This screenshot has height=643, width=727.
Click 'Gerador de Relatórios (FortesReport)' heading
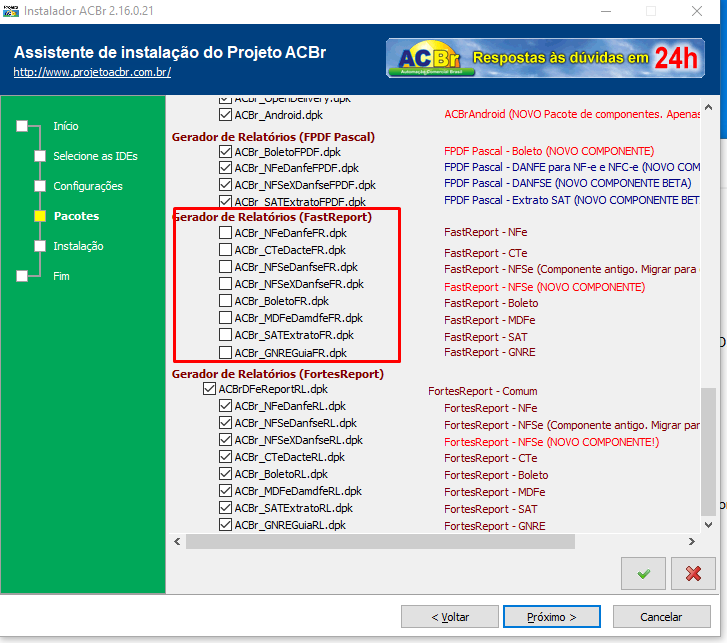point(278,374)
